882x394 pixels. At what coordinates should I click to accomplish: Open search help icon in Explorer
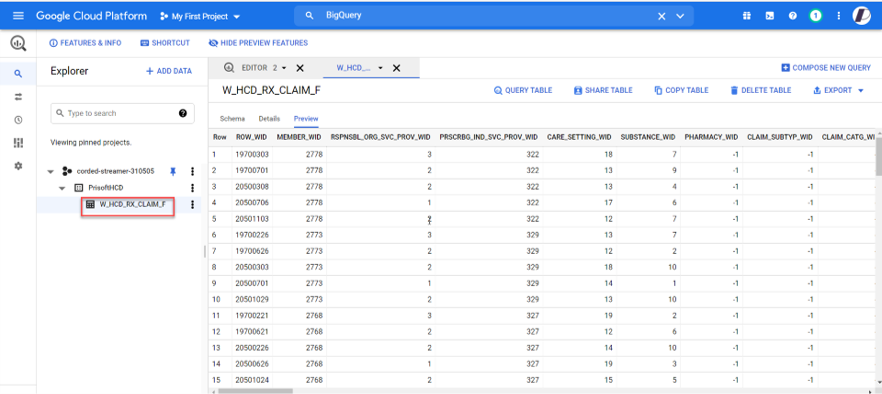click(183, 113)
